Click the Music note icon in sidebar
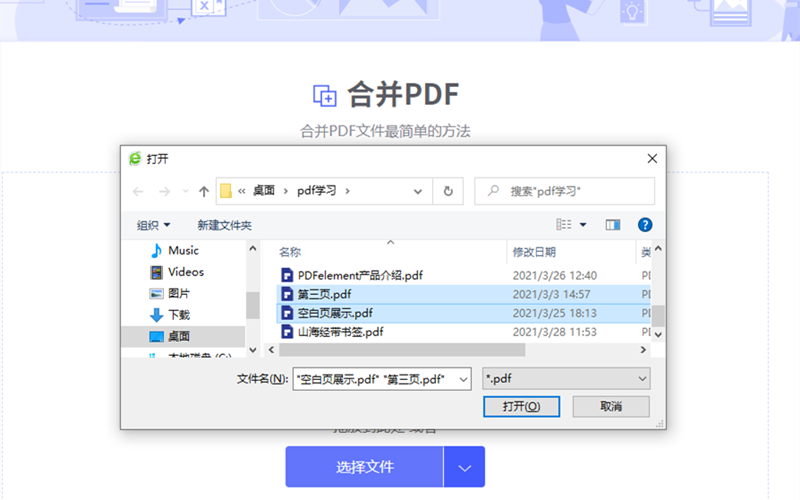This screenshot has width=800, height=500. pyautogui.click(x=156, y=251)
